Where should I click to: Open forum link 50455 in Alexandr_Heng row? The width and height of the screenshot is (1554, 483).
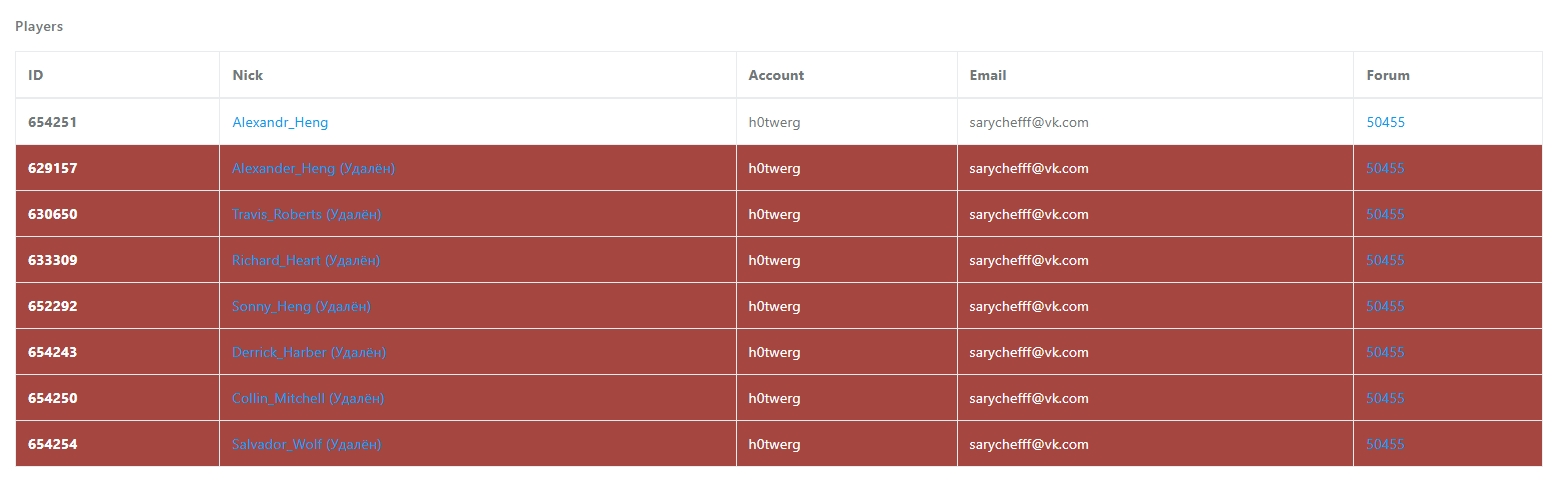click(x=1385, y=122)
